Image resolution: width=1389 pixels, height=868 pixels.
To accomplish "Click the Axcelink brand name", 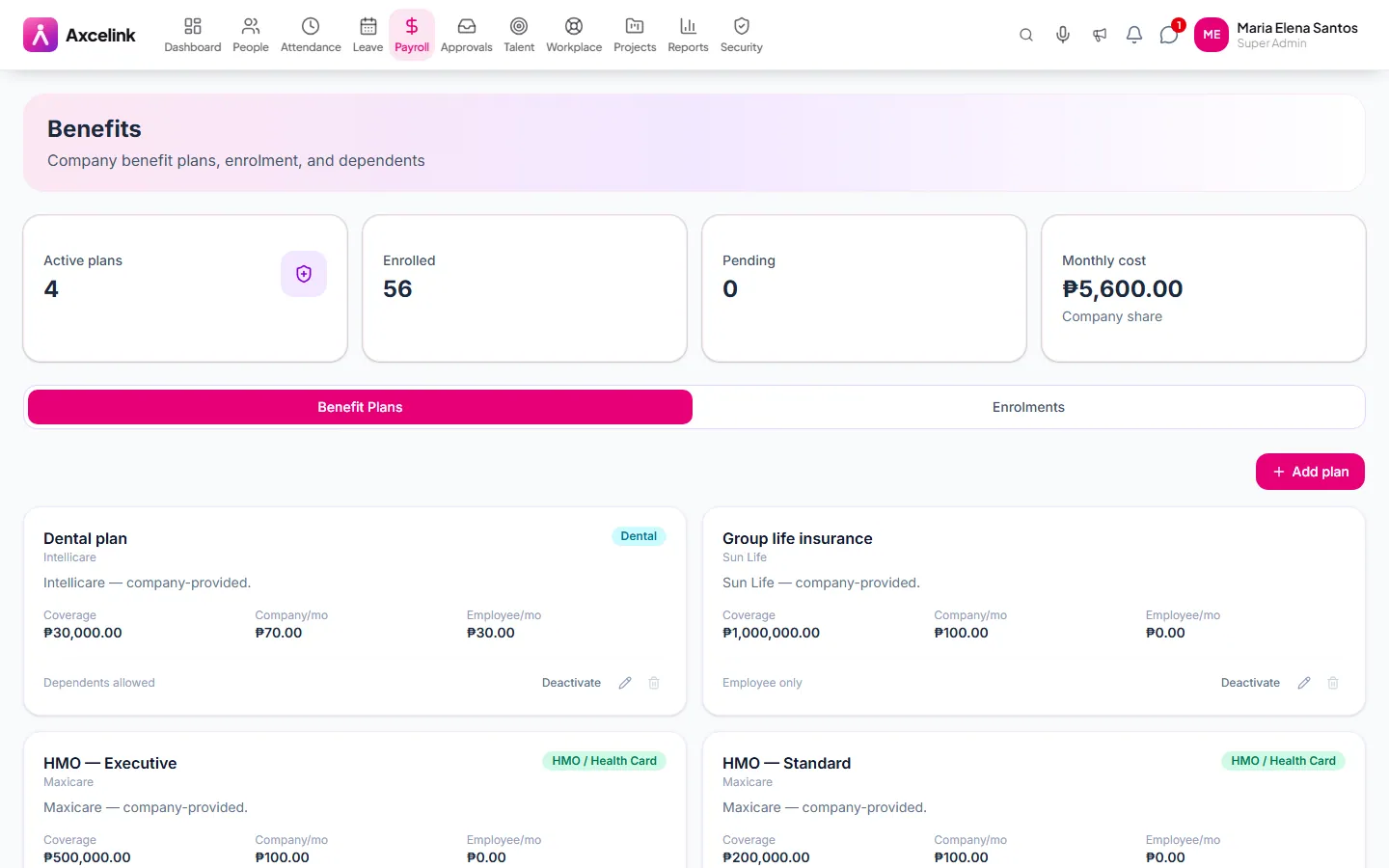I will pos(100,36).
